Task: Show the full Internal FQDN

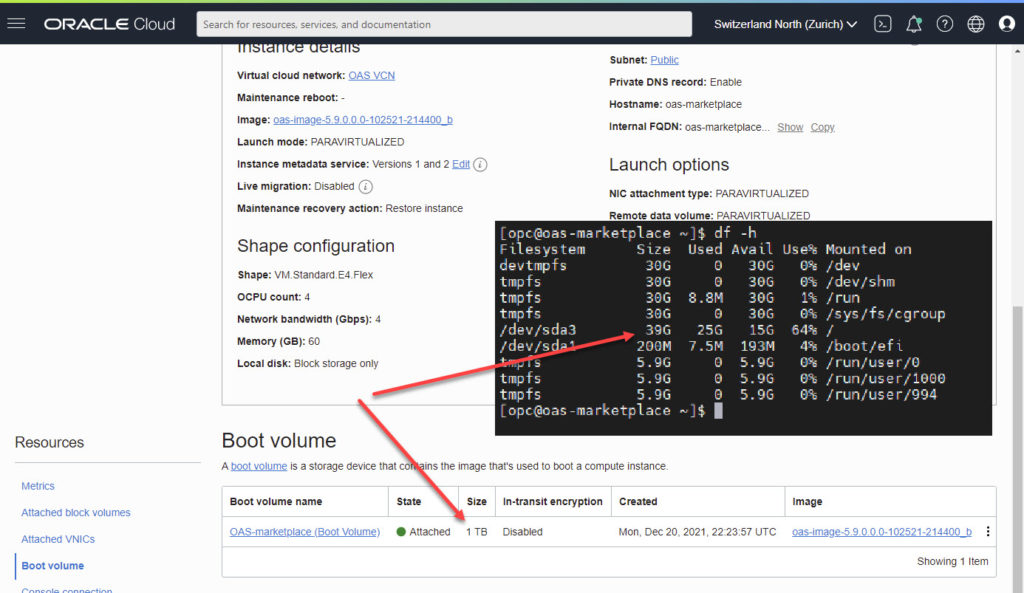Action: pos(790,127)
